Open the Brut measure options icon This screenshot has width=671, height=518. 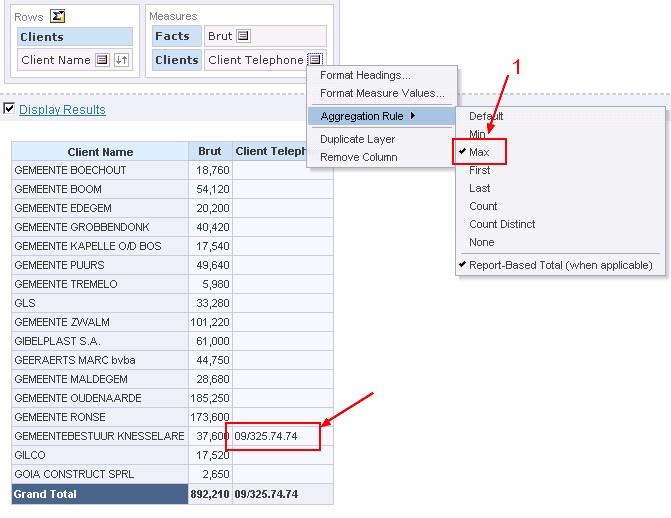[x=242, y=36]
